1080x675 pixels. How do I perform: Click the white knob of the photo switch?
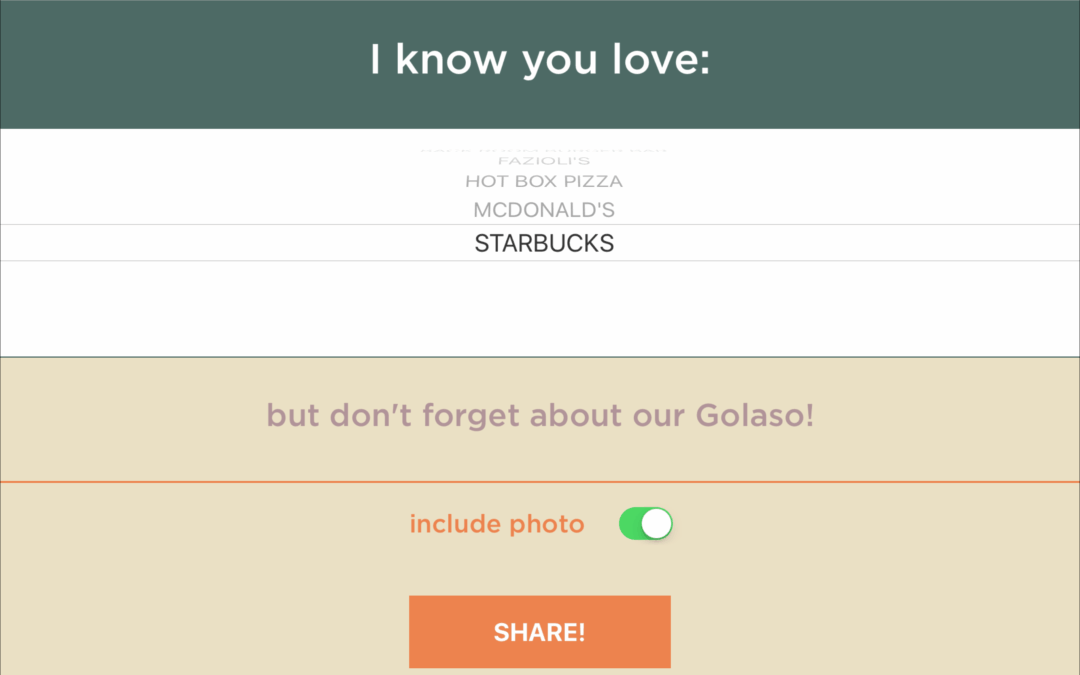[x=656, y=524]
